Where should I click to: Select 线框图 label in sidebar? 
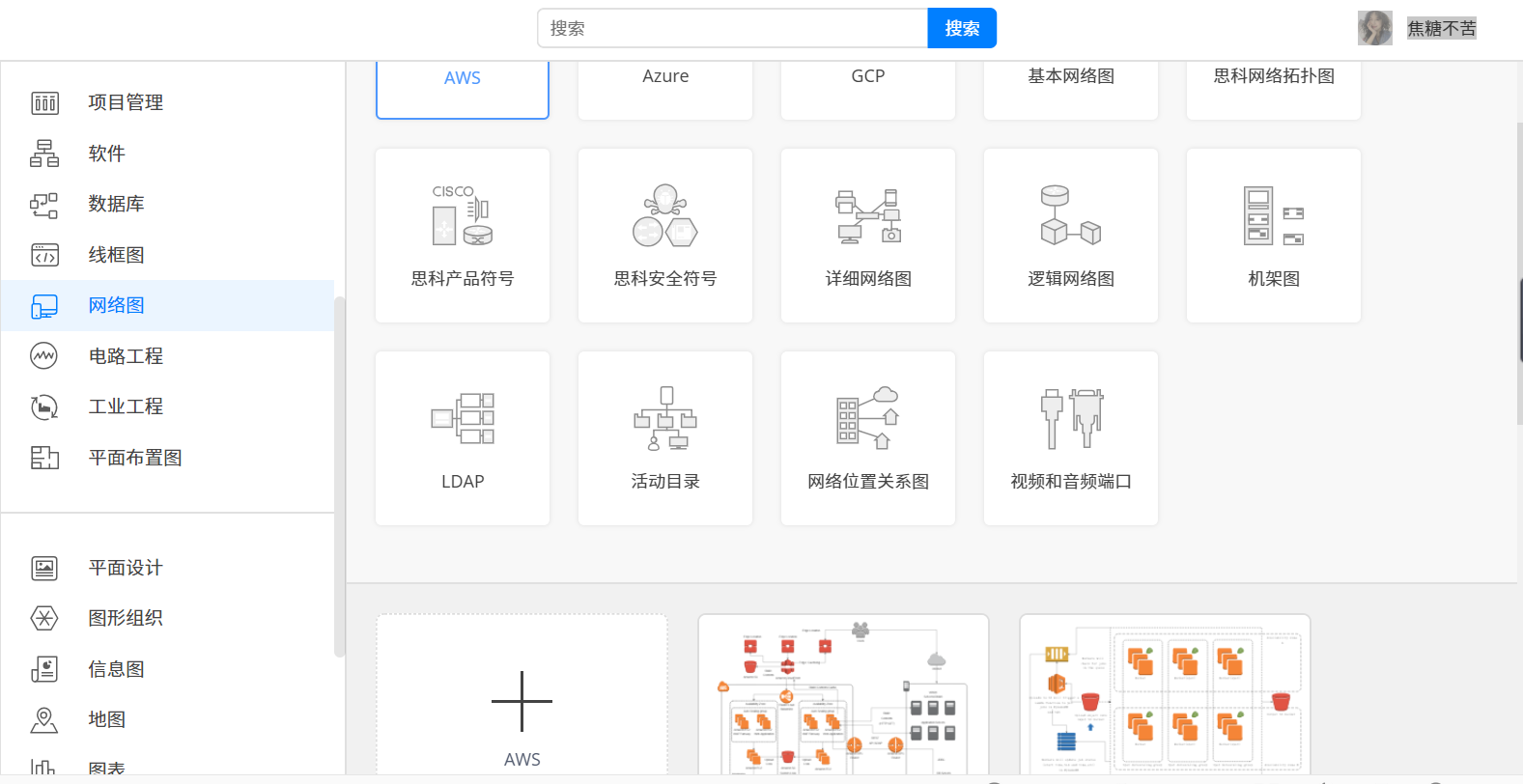click(117, 255)
